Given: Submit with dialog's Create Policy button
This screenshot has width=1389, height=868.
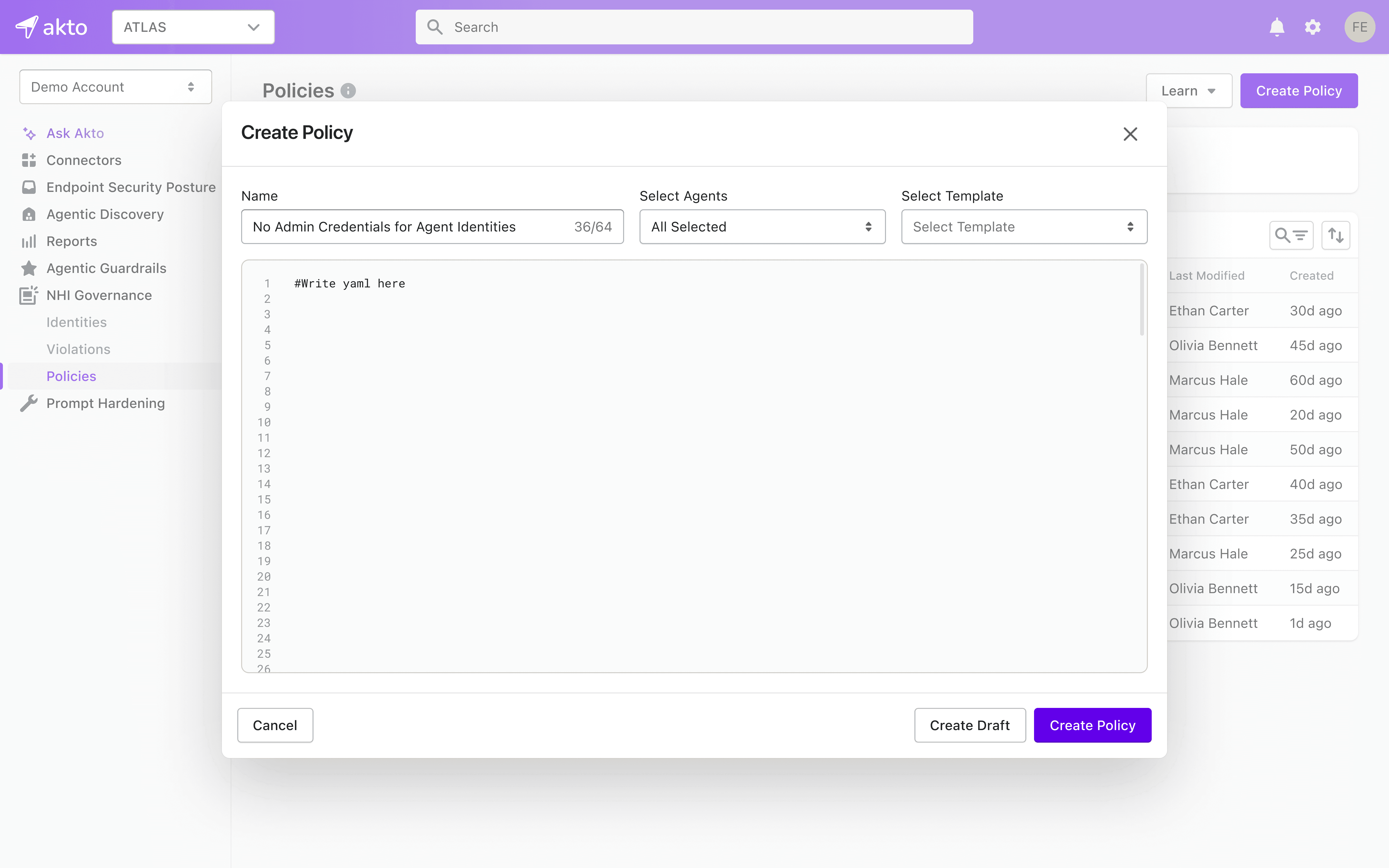Looking at the screenshot, I should click(x=1092, y=725).
